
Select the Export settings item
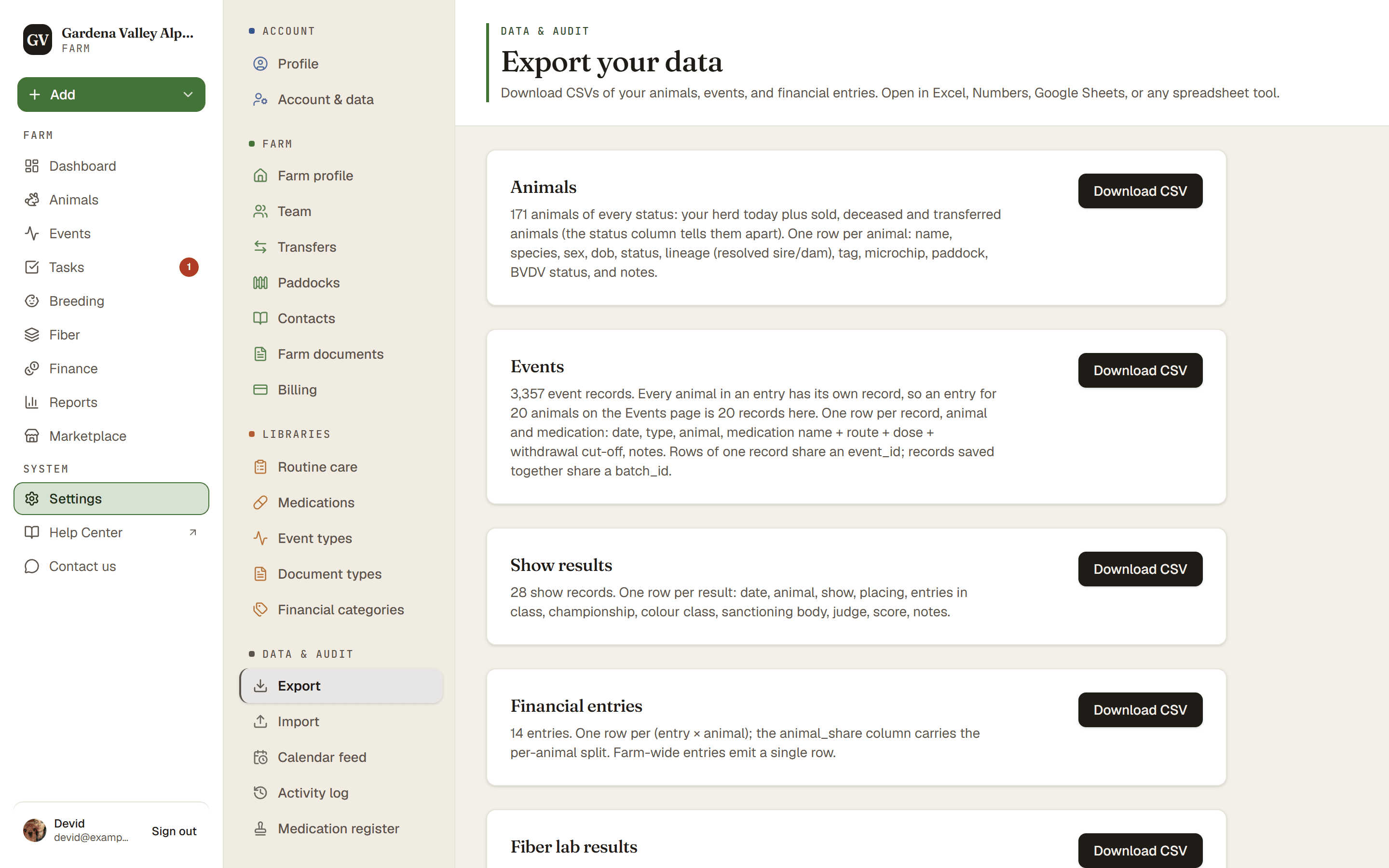point(341,685)
